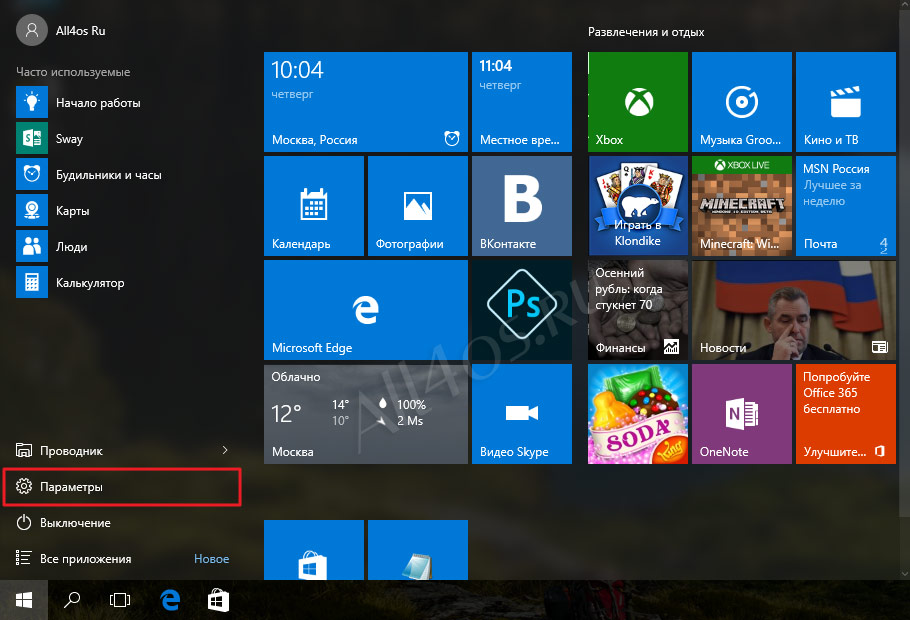Launch Edge from the taskbar
Image resolution: width=910 pixels, height=620 pixels.
point(170,600)
